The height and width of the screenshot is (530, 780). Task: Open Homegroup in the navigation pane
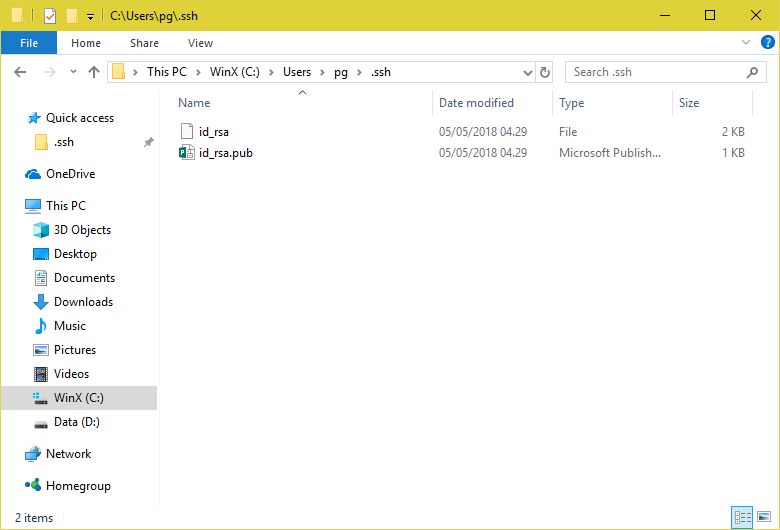(78, 485)
